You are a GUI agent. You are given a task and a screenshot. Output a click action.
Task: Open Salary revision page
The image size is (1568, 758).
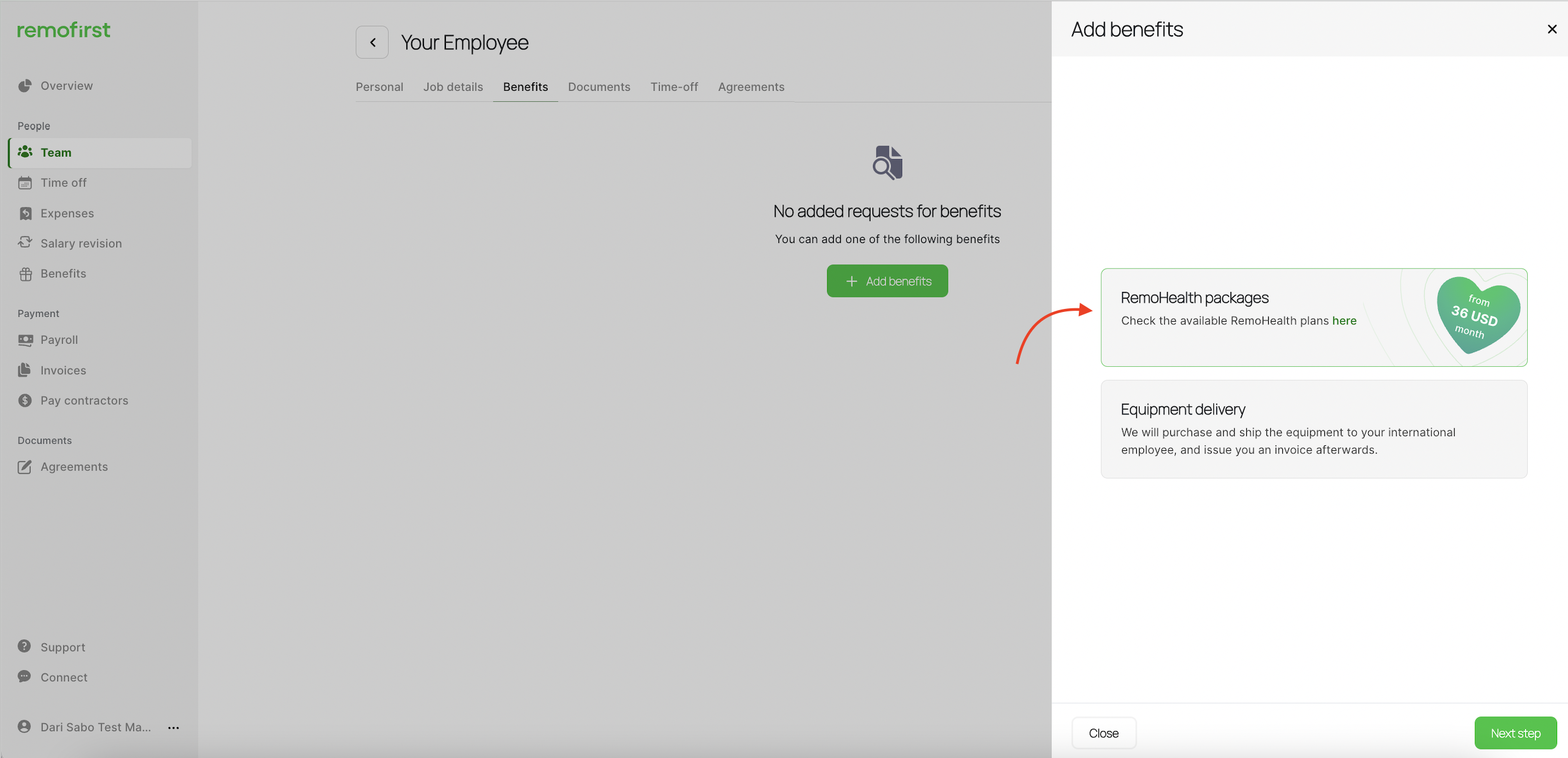82,243
